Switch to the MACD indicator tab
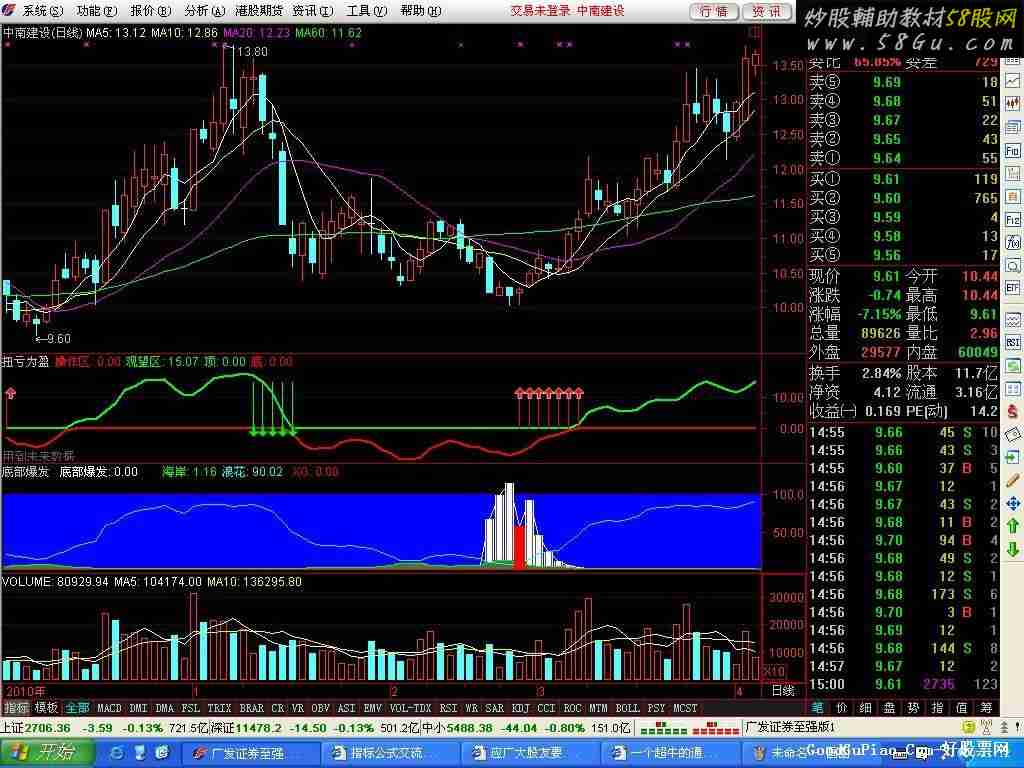This screenshot has width=1024, height=768. [109, 708]
